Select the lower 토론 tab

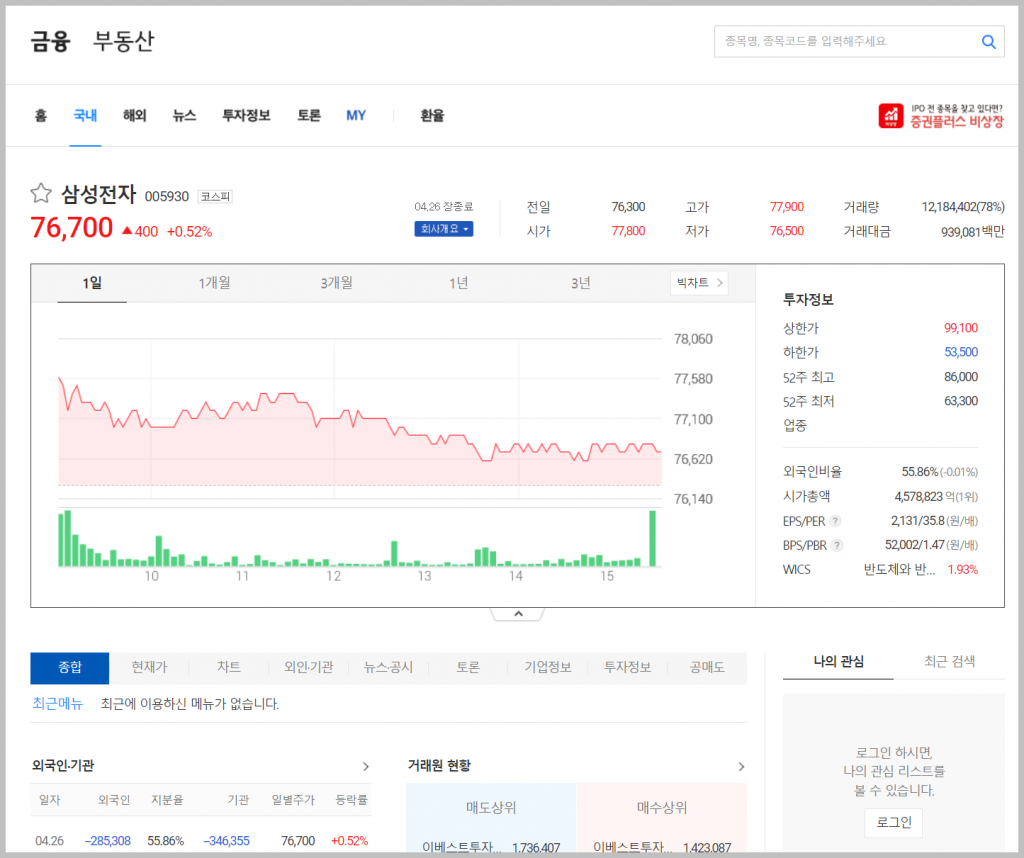point(468,667)
